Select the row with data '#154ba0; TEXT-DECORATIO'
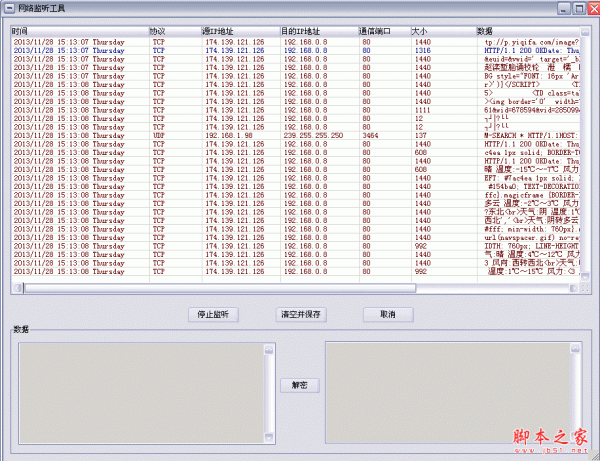Screen dimensions: 600x461 coord(296,187)
